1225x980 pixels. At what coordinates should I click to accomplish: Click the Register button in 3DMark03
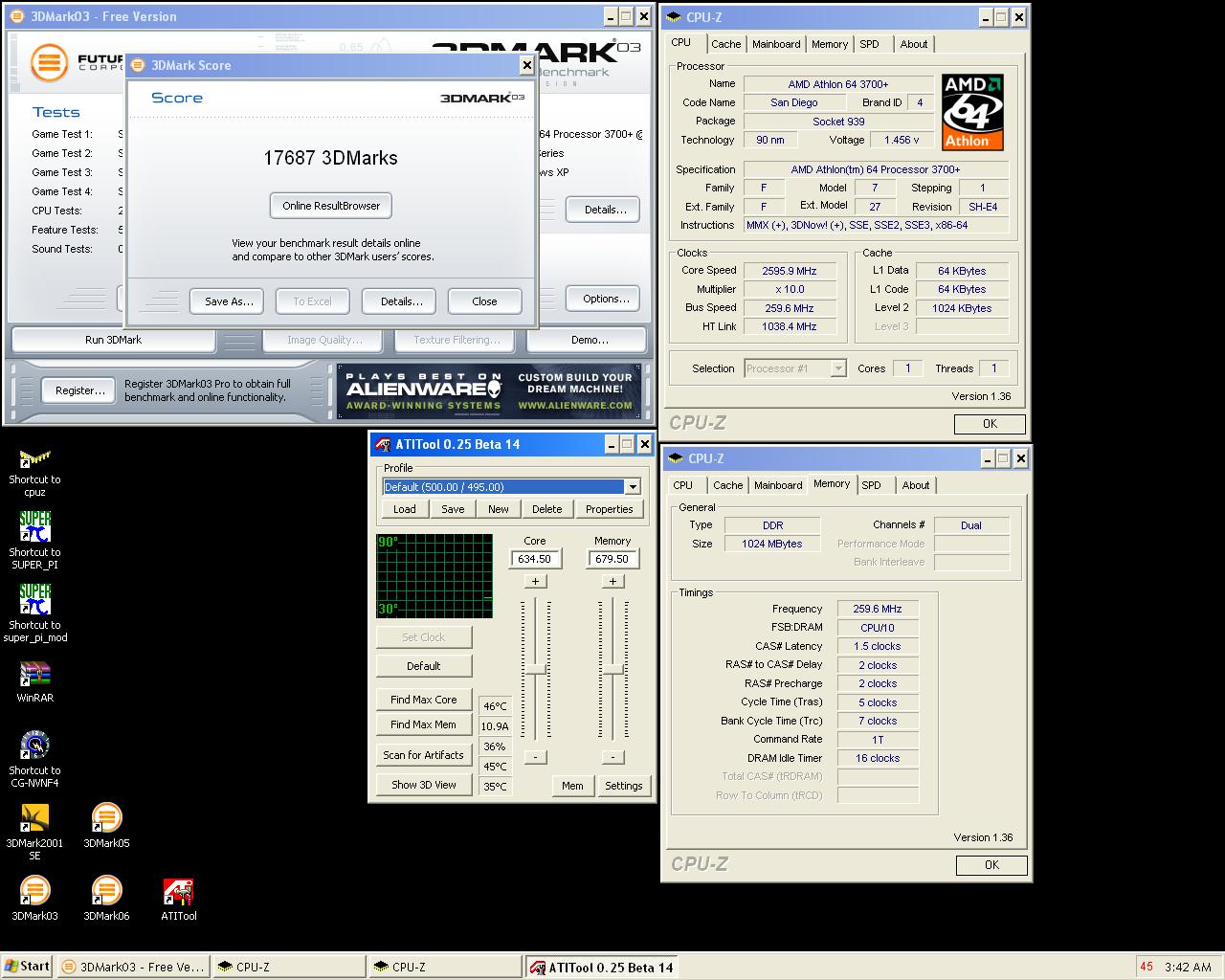tap(79, 390)
